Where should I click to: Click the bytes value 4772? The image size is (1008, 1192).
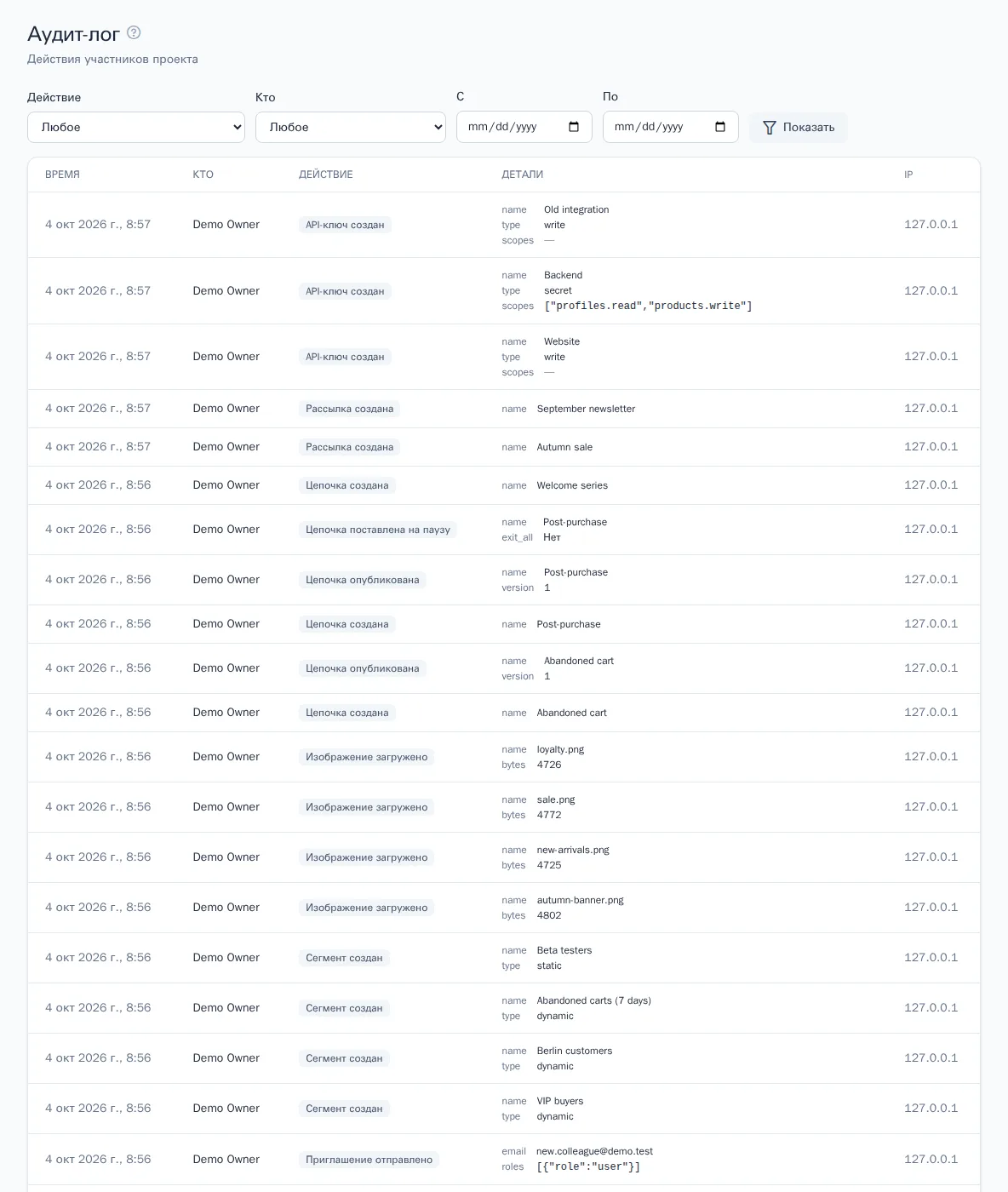tap(549, 815)
